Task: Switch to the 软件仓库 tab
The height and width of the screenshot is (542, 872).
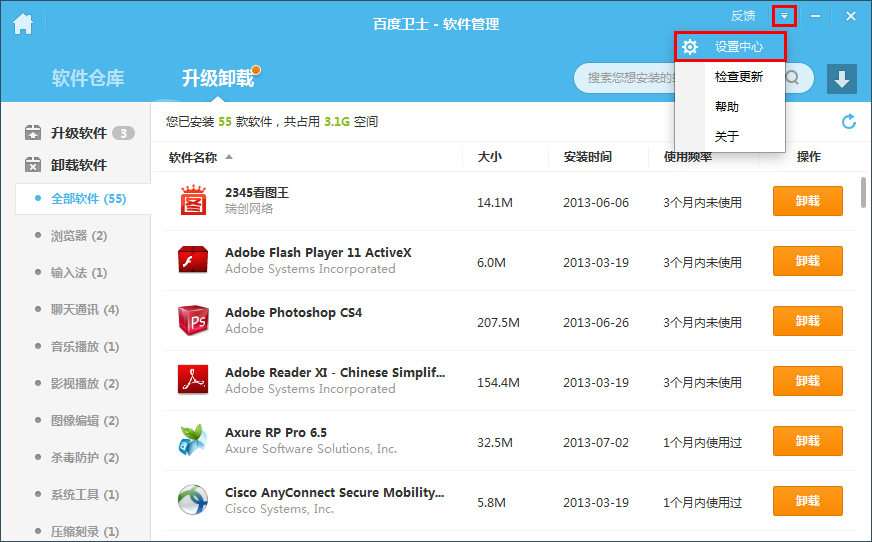Action: 88,78
